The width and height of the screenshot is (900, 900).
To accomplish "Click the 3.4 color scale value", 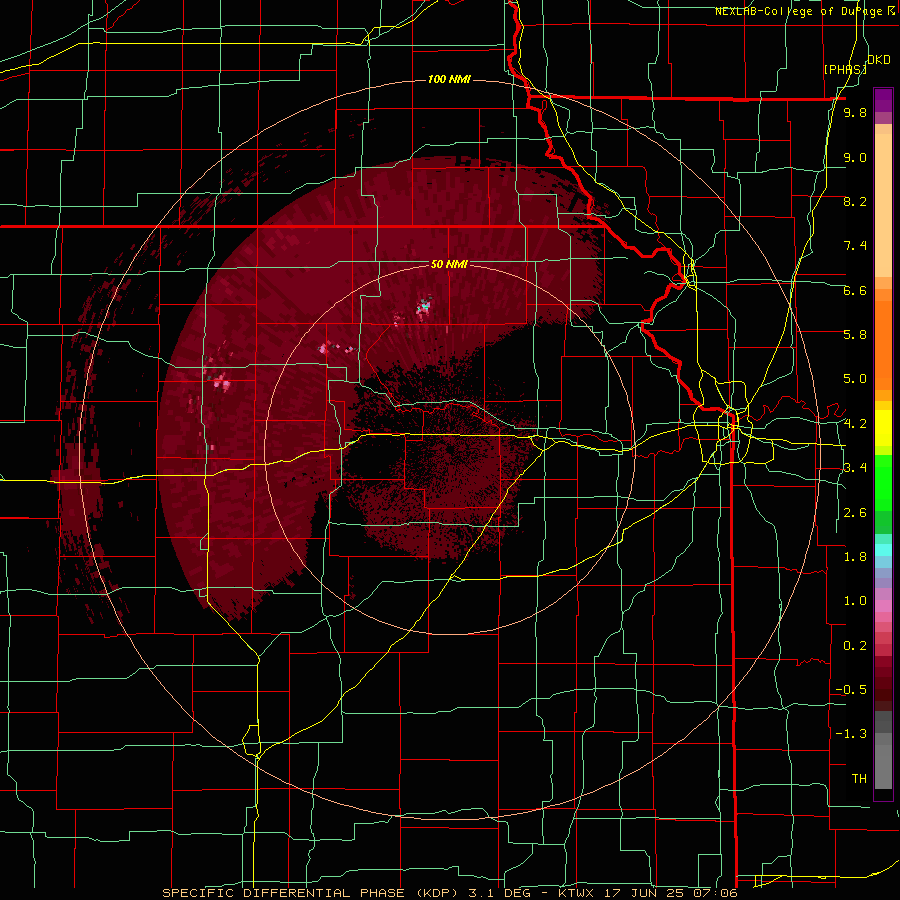I will click(x=855, y=468).
